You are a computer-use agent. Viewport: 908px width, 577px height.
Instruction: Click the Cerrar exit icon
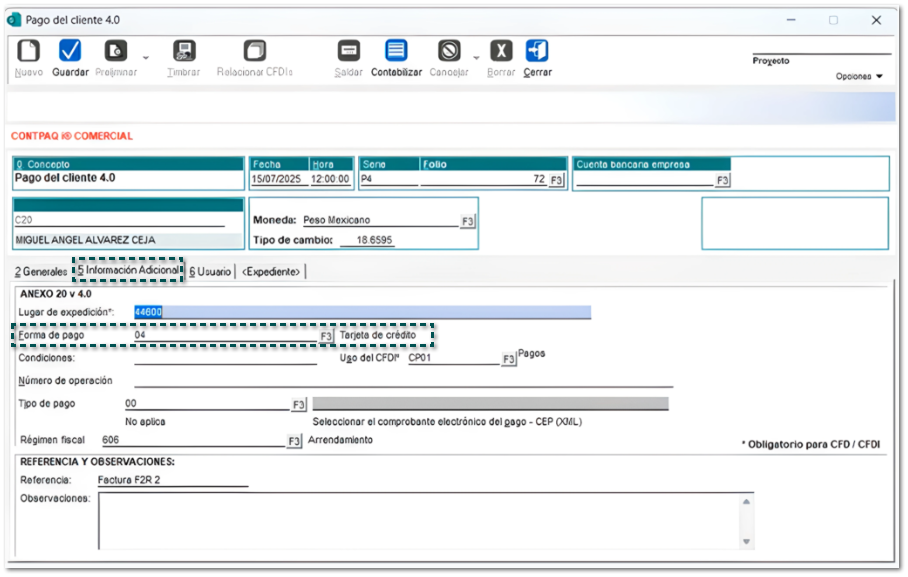(537, 51)
